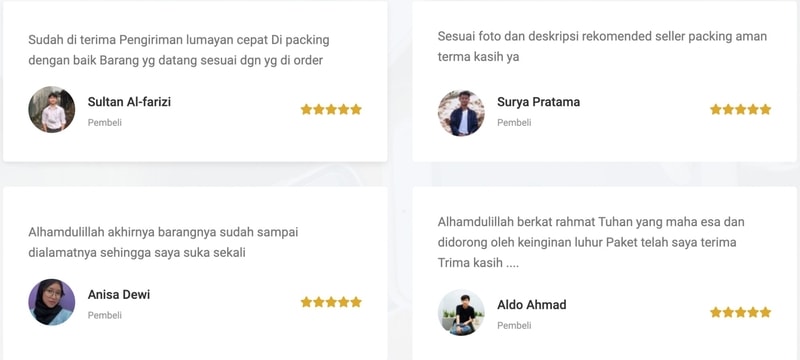
Task: Click the Pembeli label under Surya Pratama
Action: [514, 123]
